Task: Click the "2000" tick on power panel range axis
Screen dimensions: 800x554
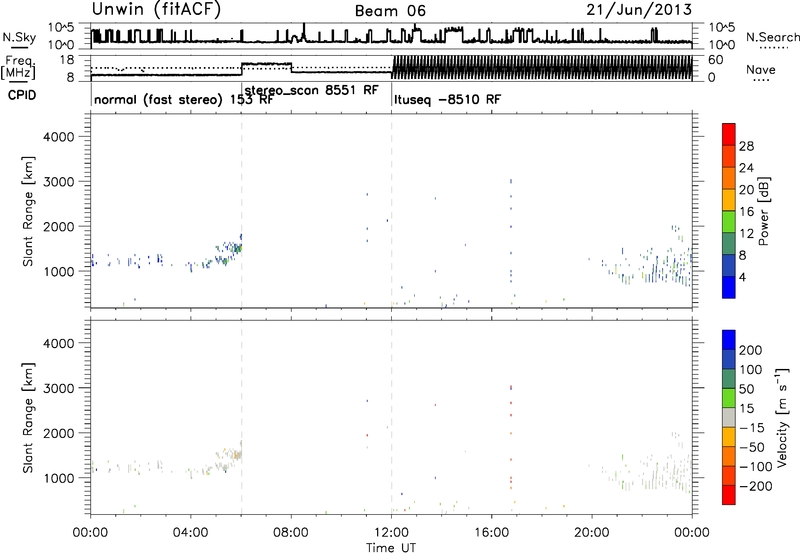Action: point(59,226)
